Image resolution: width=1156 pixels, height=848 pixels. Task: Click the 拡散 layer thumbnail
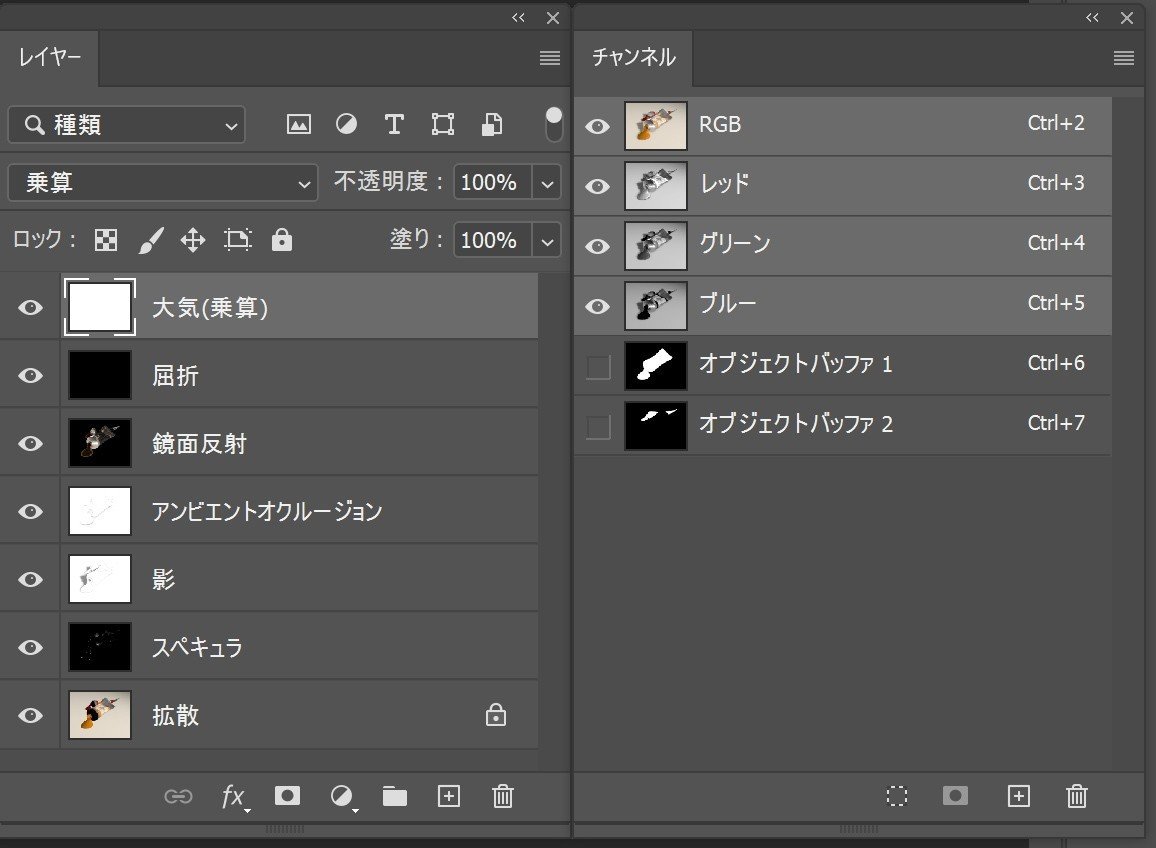tap(99, 715)
